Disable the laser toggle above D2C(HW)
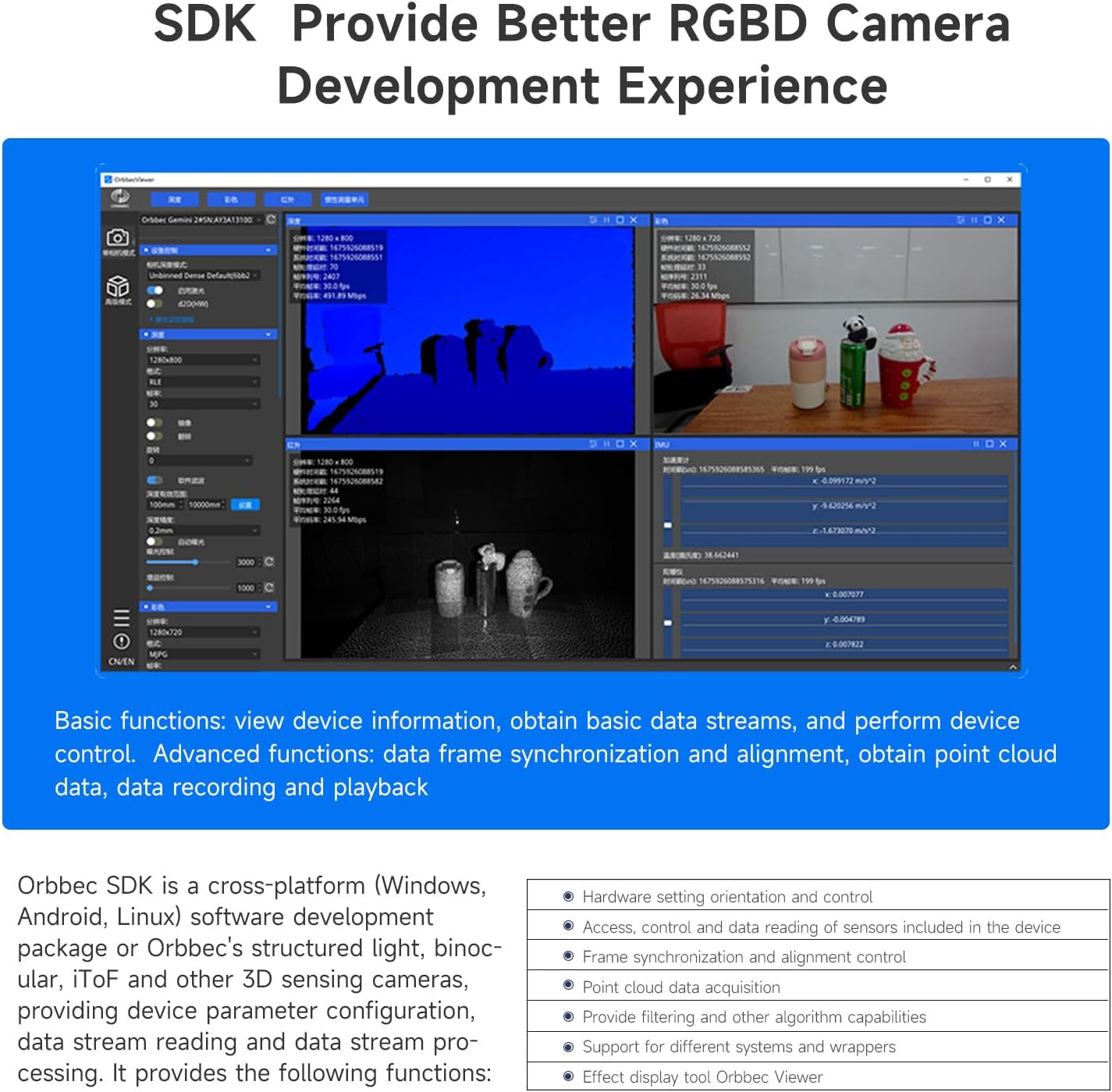Viewport: 1112px width, 1092px height. 155,290
